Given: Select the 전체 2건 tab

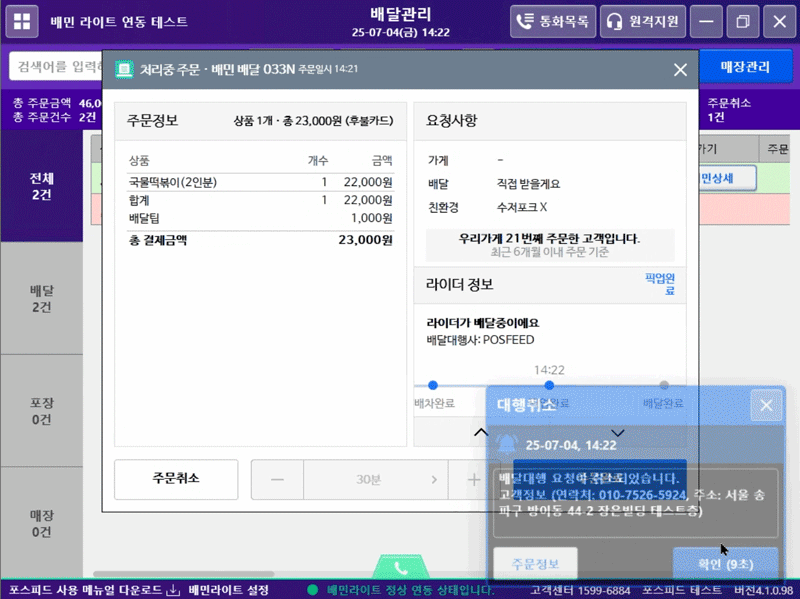Looking at the screenshot, I should [41, 186].
